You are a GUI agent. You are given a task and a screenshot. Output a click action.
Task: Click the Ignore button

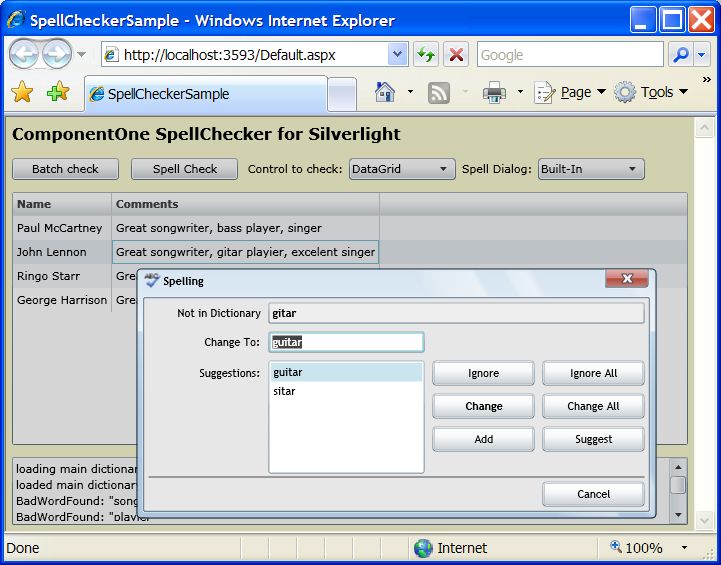click(483, 373)
